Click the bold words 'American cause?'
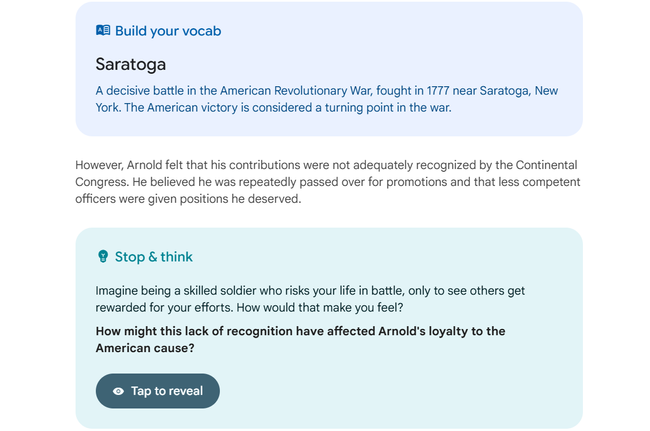The height and width of the screenshot is (431, 650). tap(145, 348)
